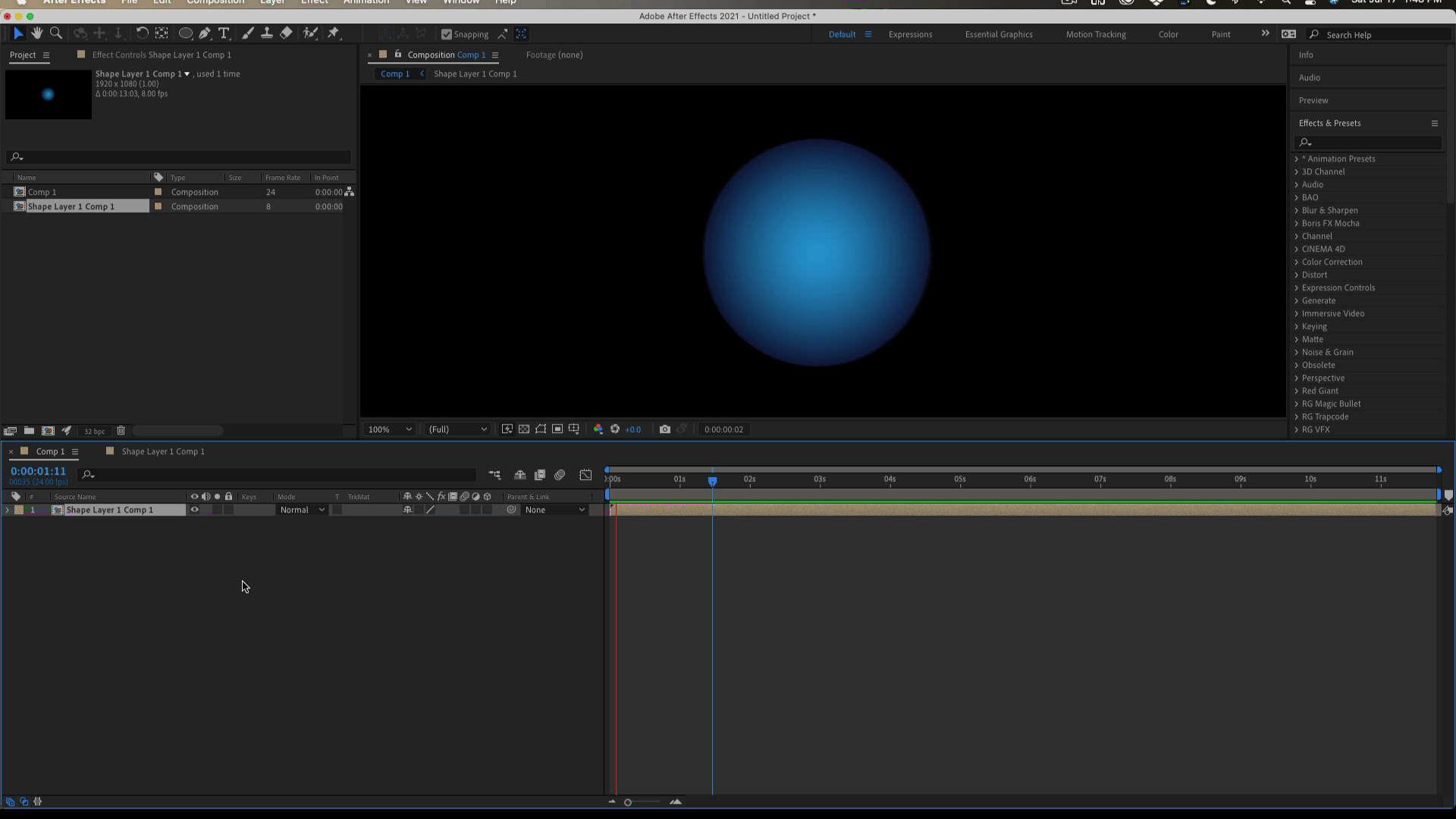This screenshot has width=1456, height=819.
Task: Switch to the Essential Graphics workspace
Action: pyautogui.click(x=998, y=35)
